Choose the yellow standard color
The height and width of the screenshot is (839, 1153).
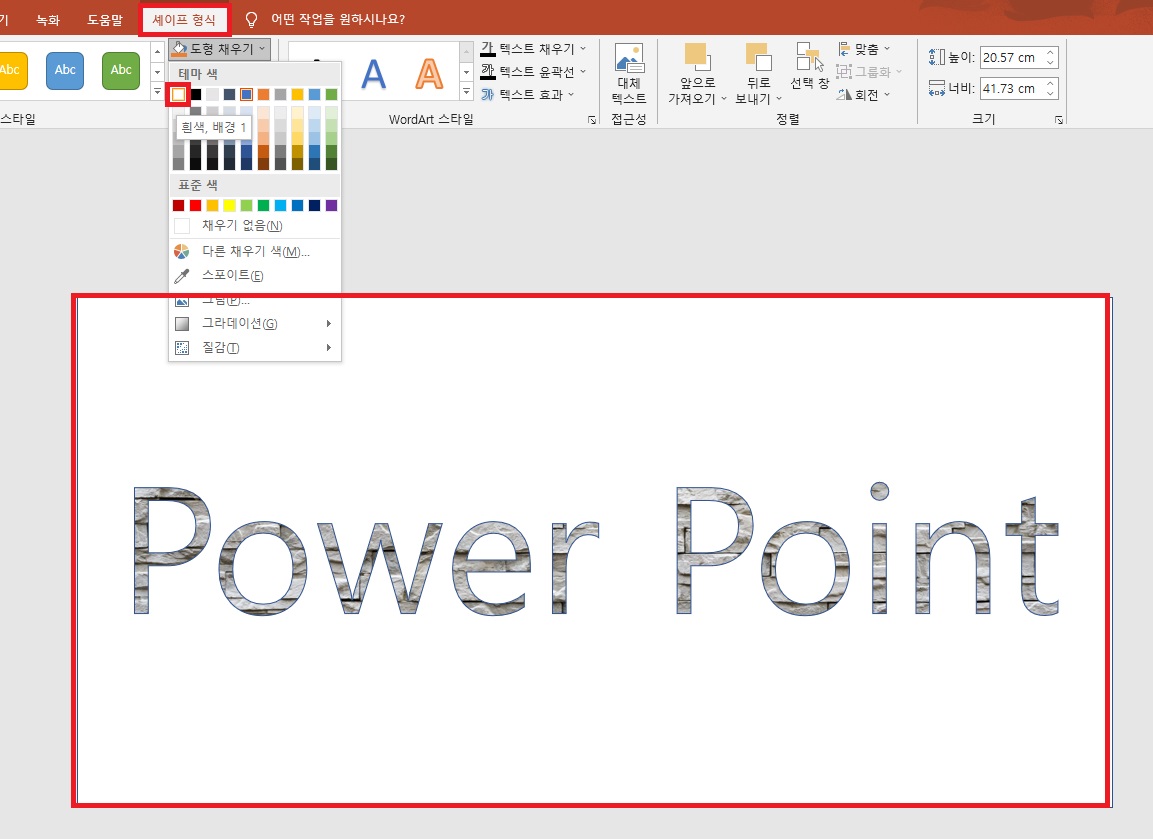229,205
